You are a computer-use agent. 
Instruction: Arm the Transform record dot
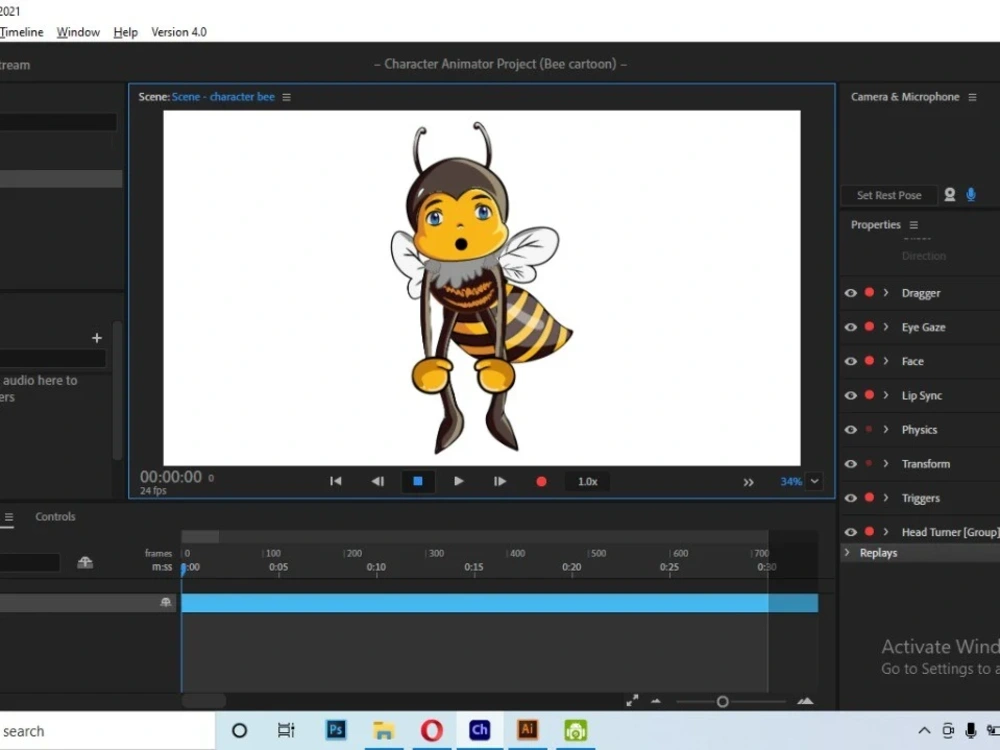click(869, 464)
